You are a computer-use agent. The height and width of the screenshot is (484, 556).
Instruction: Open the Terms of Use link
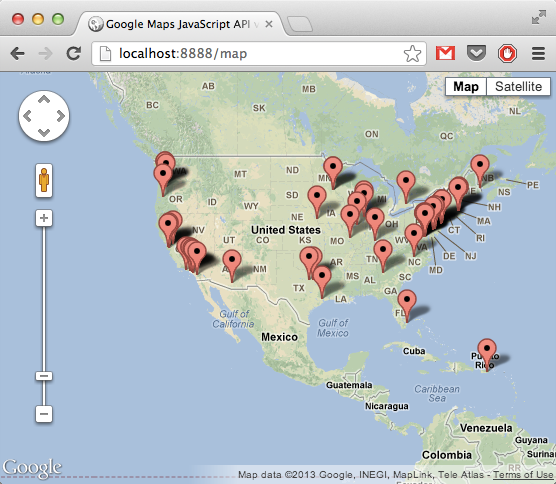point(523,474)
